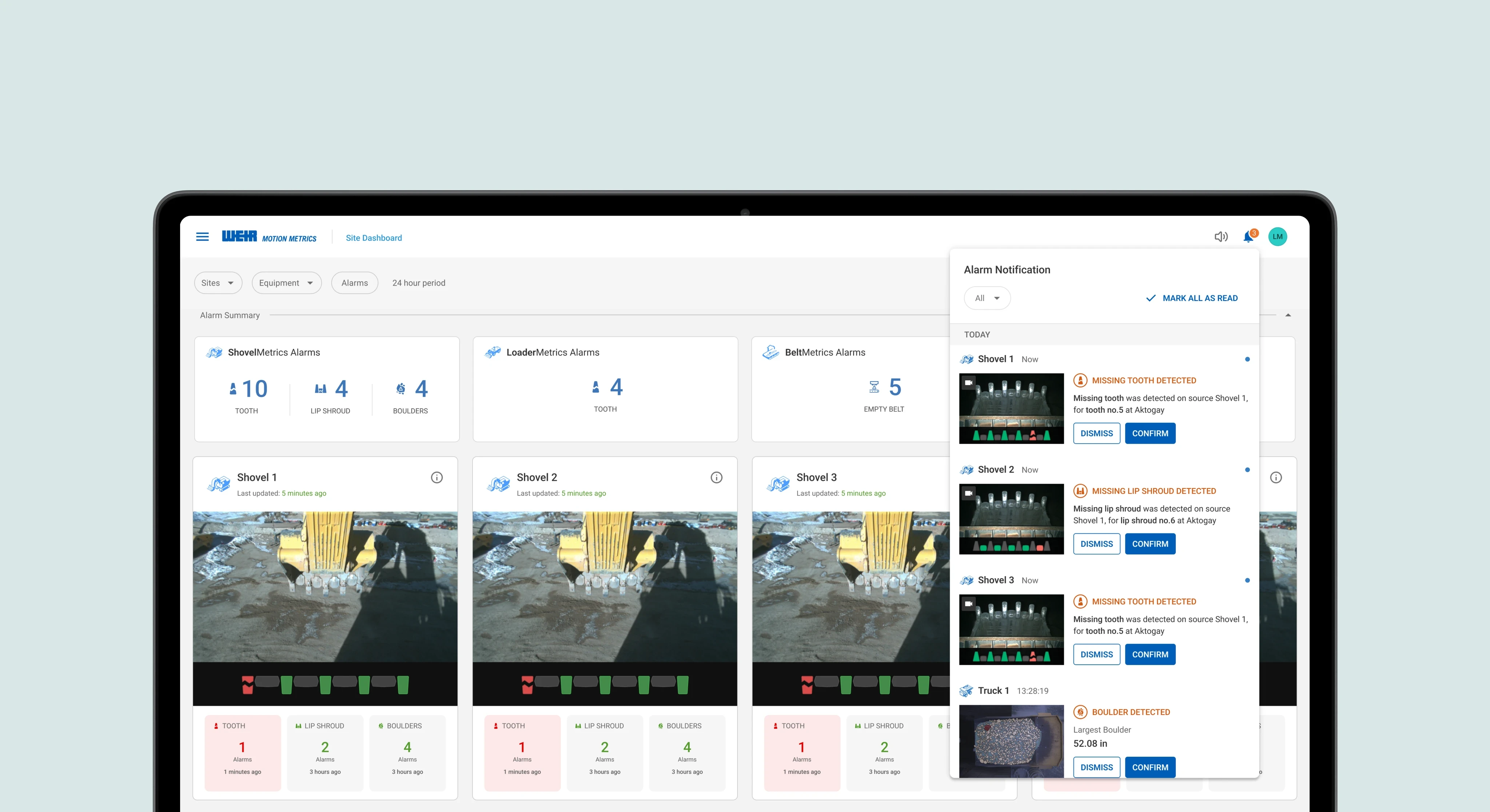The width and height of the screenshot is (1490, 812).
Task: Open Shovel 3 missing tooth alarm thumbnail
Action: point(1011,629)
